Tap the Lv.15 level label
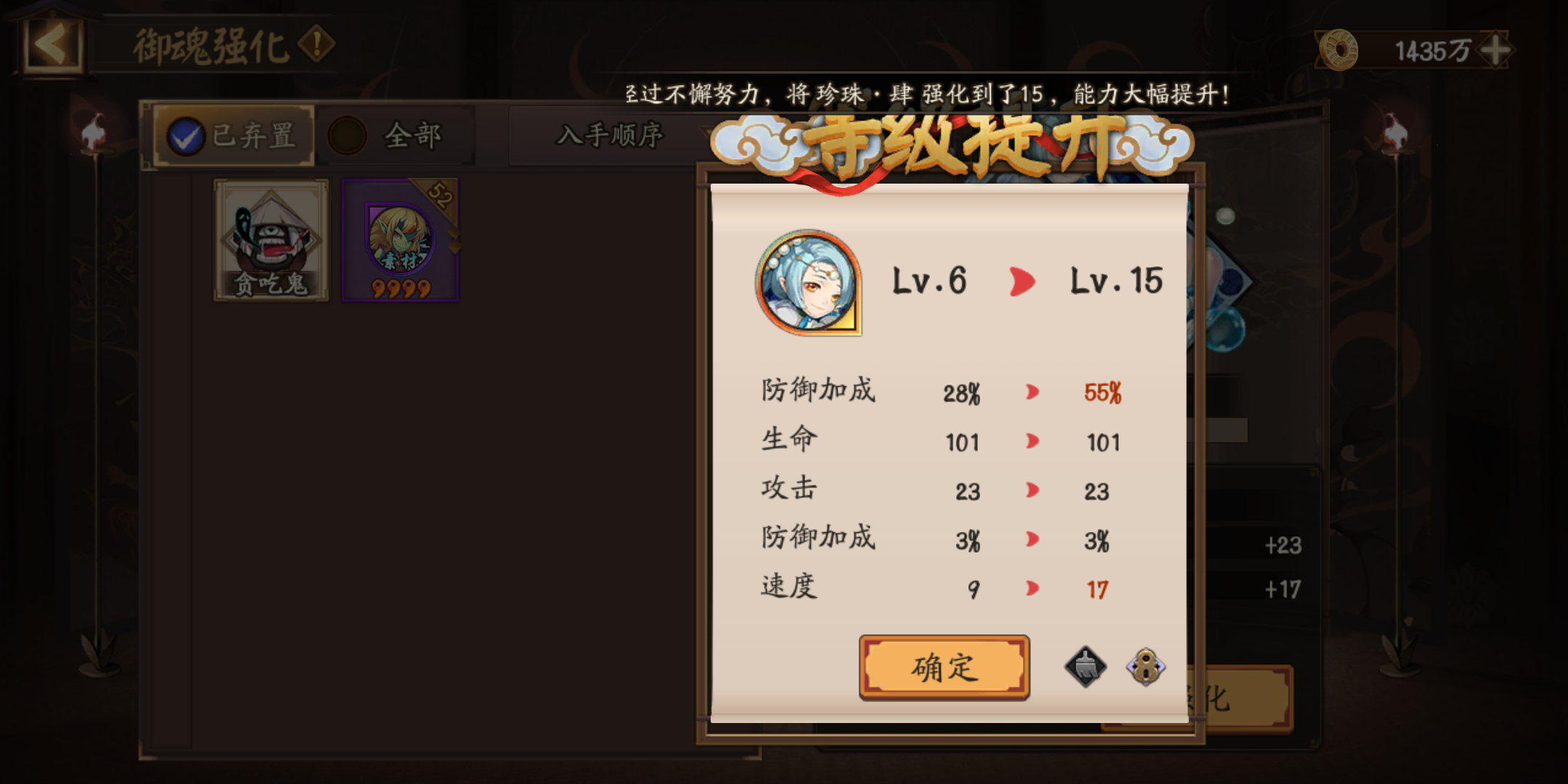 pos(1116,282)
